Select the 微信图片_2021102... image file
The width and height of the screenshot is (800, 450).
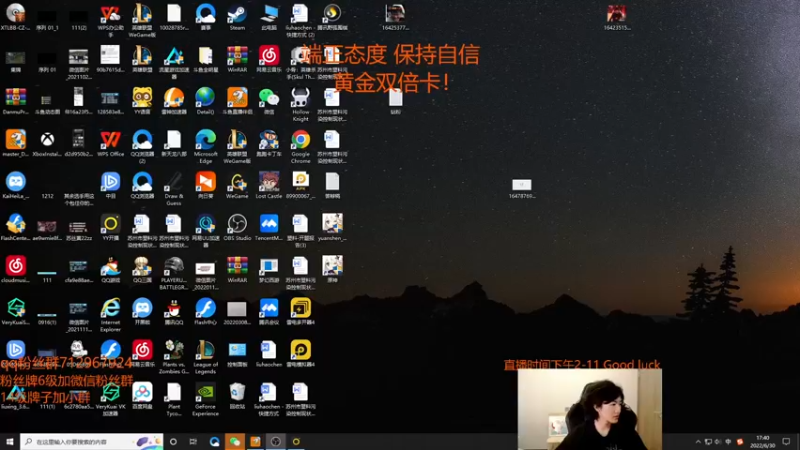coord(79,63)
